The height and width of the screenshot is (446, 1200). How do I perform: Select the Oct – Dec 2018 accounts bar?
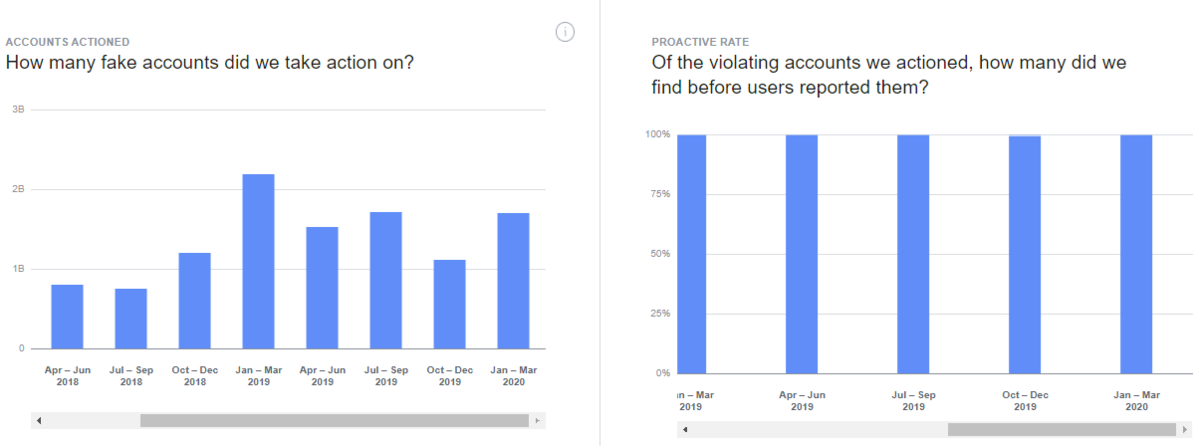coord(195,301)
